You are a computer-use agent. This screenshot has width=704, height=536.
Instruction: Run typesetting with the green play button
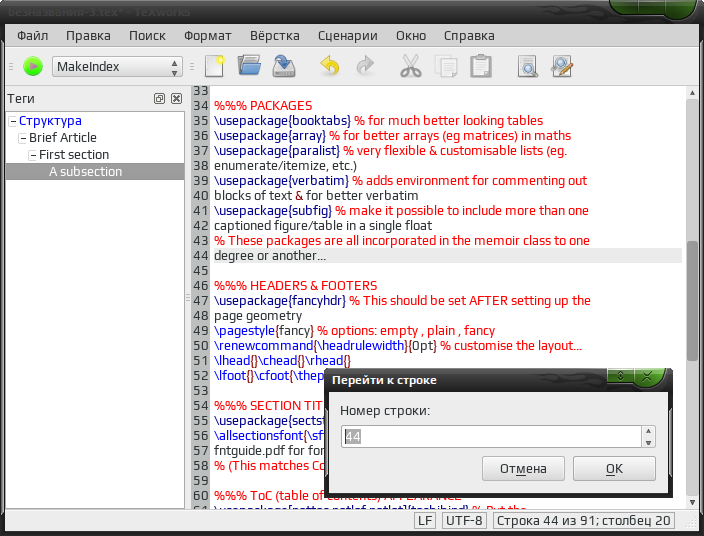[x=33, y=66]
